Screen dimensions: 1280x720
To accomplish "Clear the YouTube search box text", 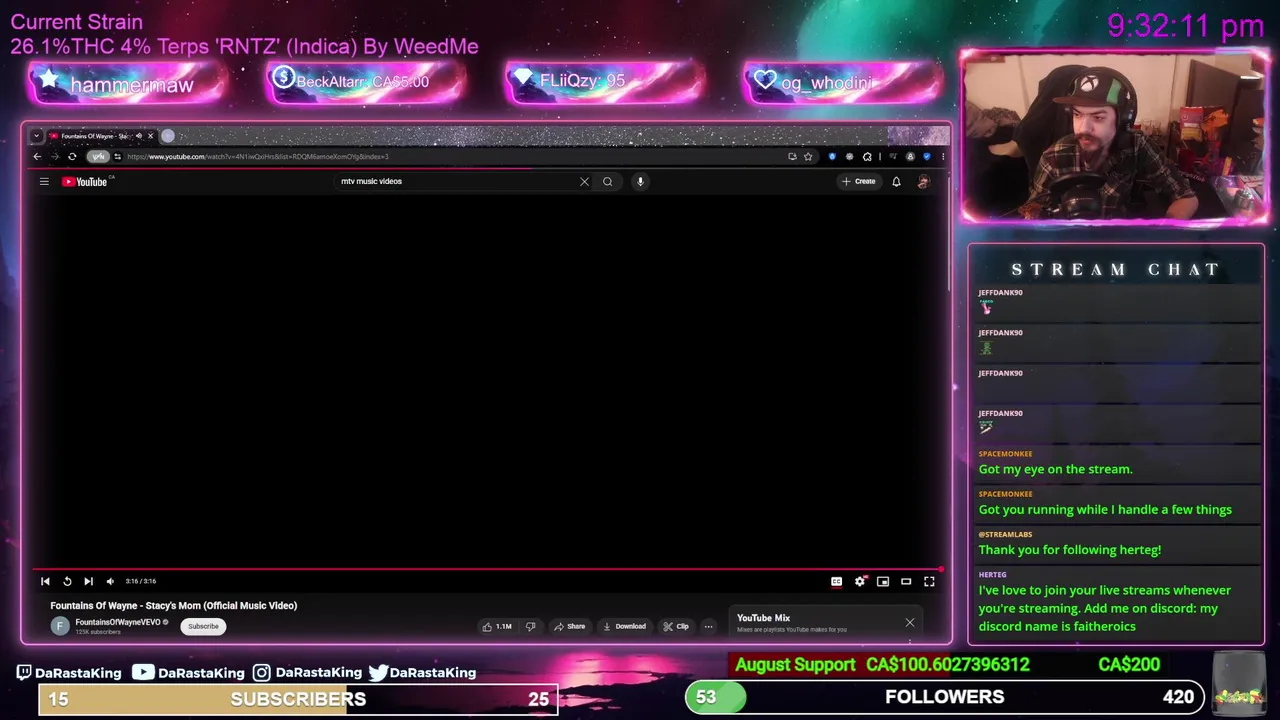I will point(584,181).
